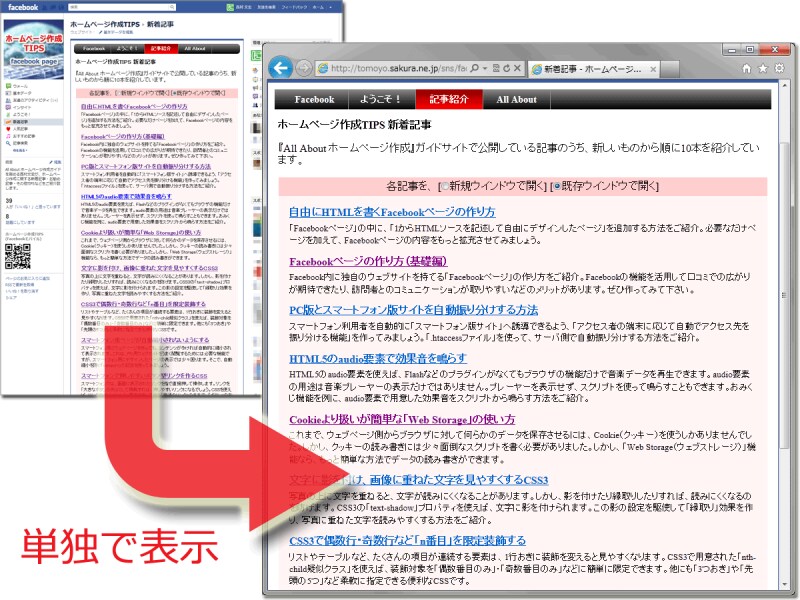Screen dimensions: 800x600
Task: Click the 基本データを編集 pencil link under the page title
Action: (x=116, y=32)
